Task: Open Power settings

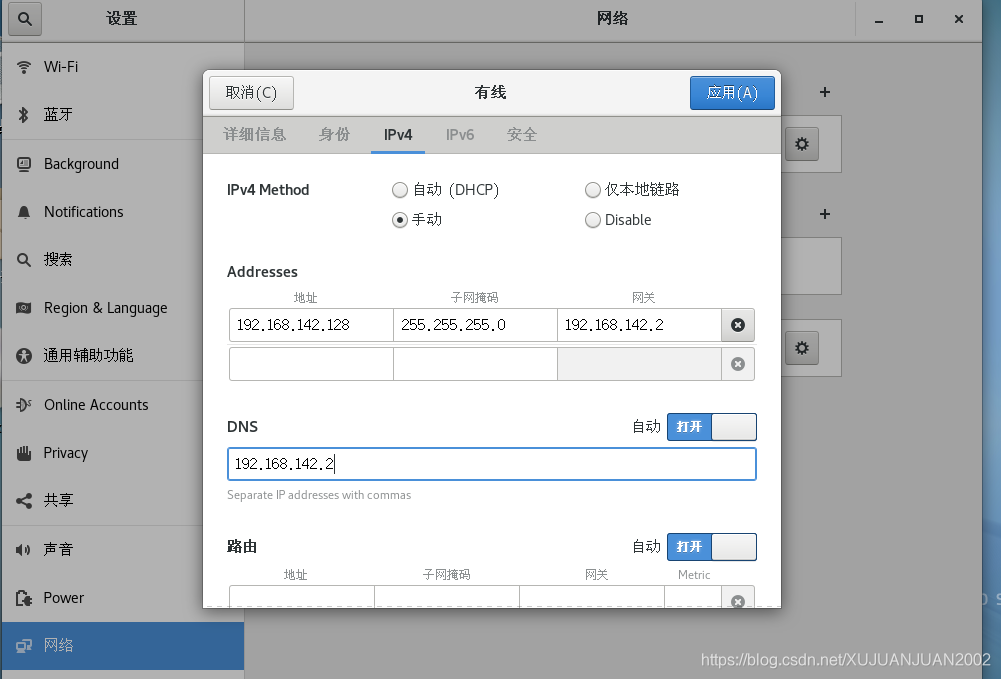Action: click(x=123, y=598)
